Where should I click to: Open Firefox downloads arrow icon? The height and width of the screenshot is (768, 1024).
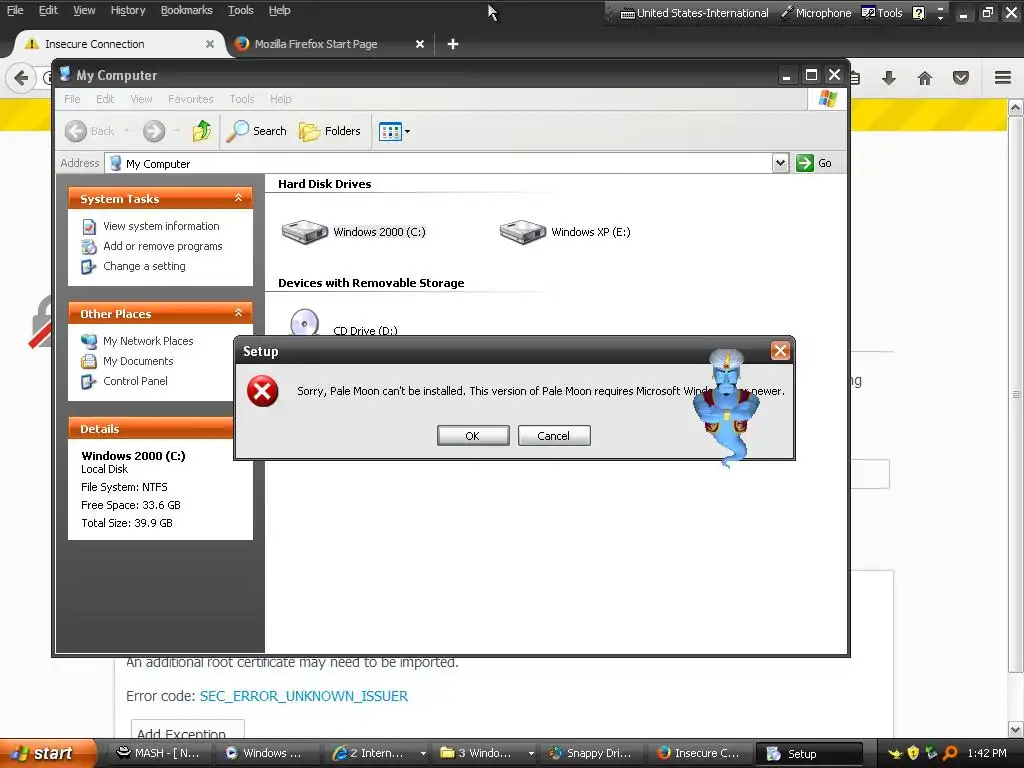(x=889, y=78)
